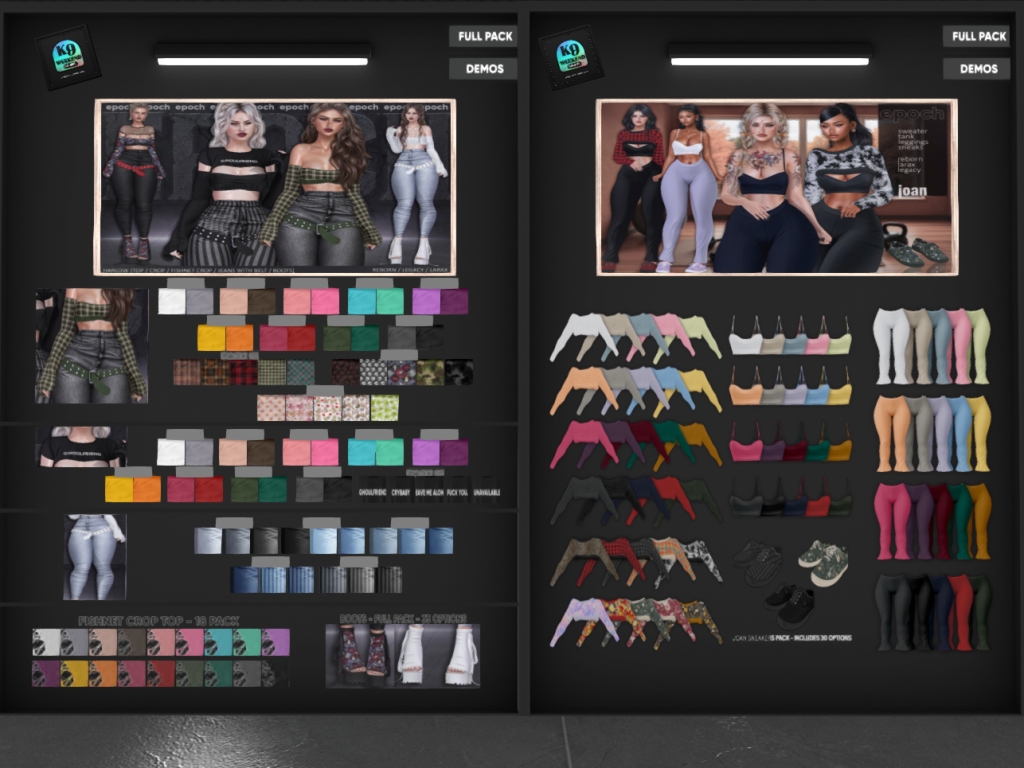This screenshot has height=768, width=1024.
Task: Get DEMOS from the right vendor
Action: point(977,69)
